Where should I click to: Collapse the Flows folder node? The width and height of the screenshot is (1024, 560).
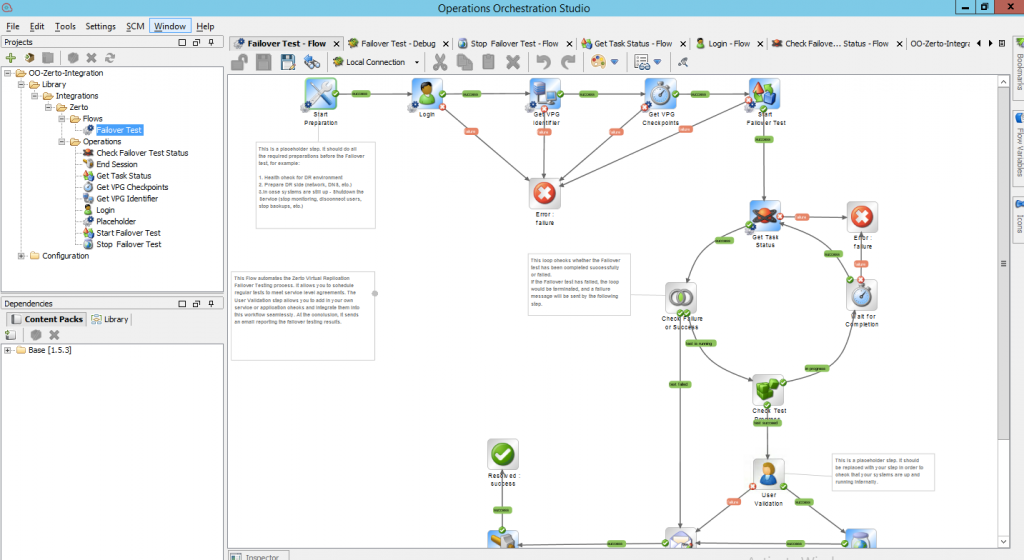[x=62, y=119]
